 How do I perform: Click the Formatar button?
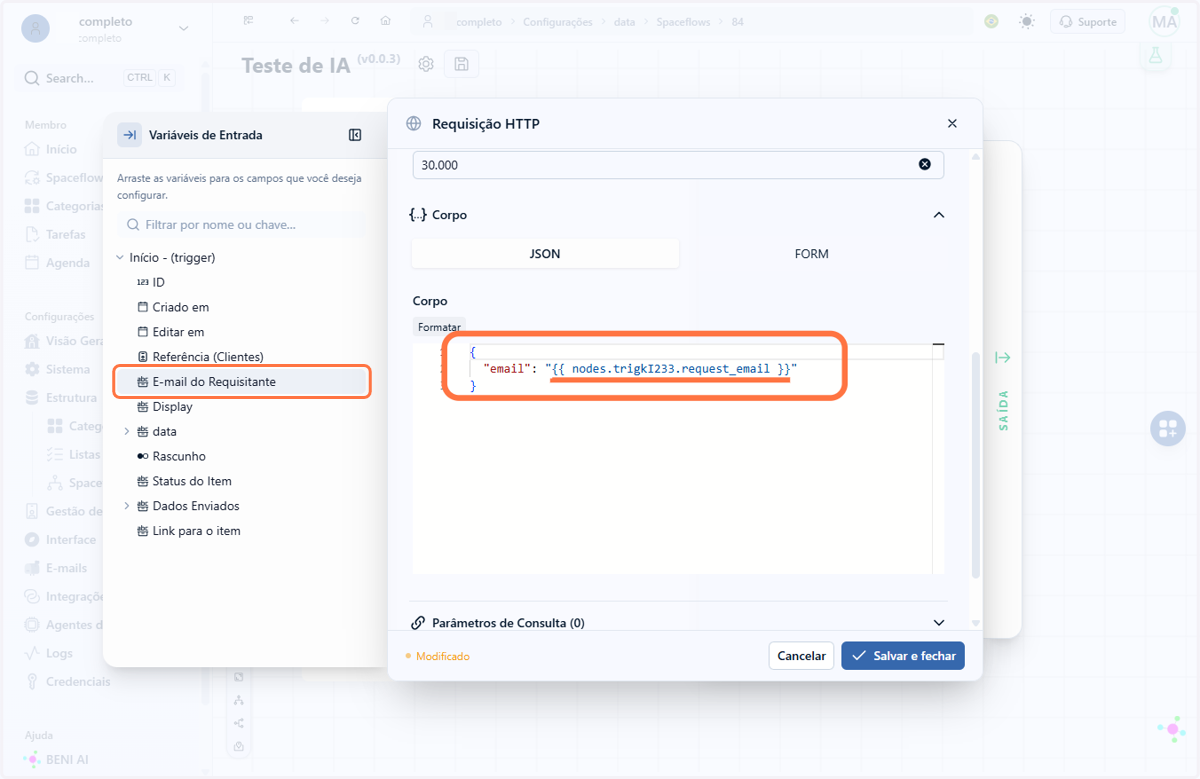[x=439, y=327]
